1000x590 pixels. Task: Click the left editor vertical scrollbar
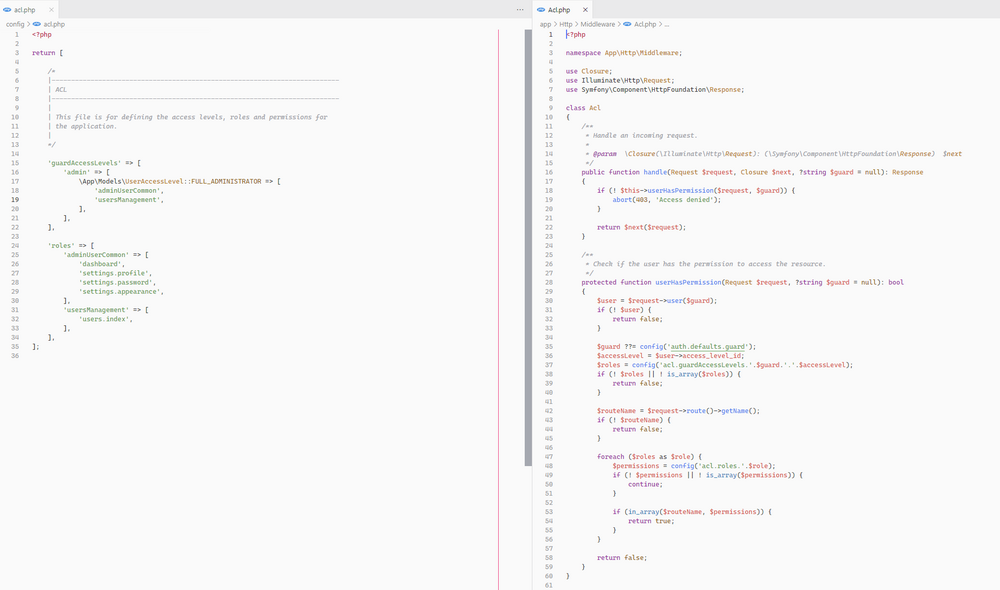coord(528,247)
